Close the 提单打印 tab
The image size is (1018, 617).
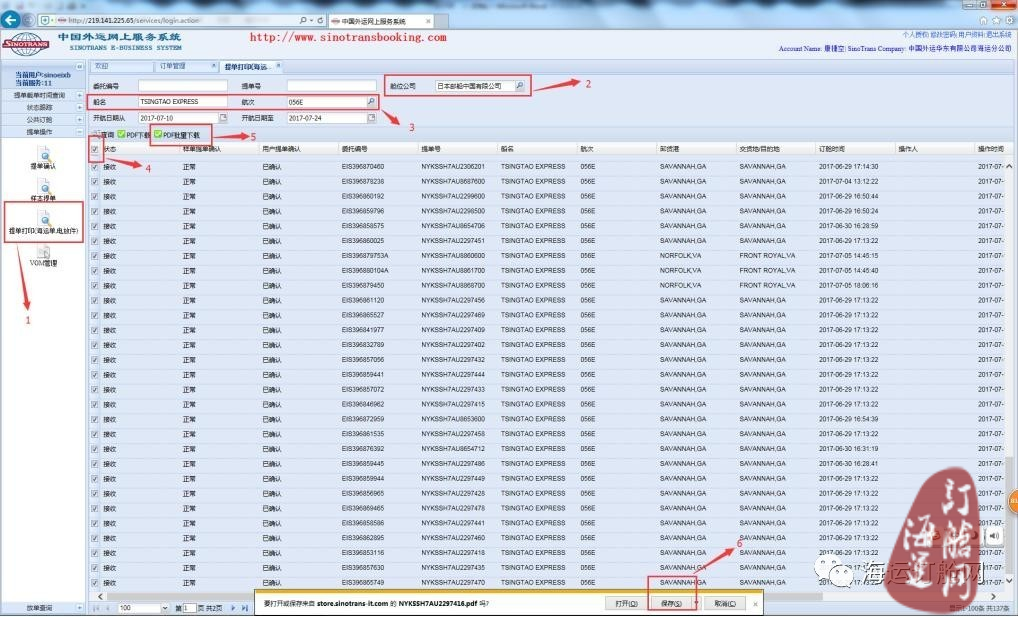click(279, 66)
